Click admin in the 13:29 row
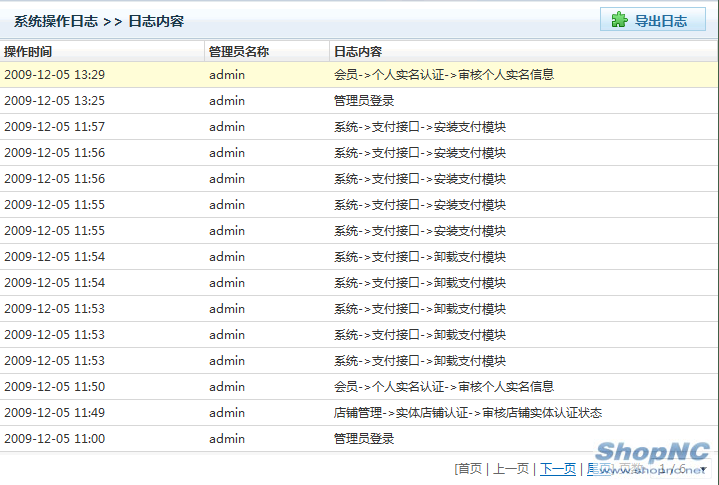This screenshot has width=719, height=485. (227, 75)
